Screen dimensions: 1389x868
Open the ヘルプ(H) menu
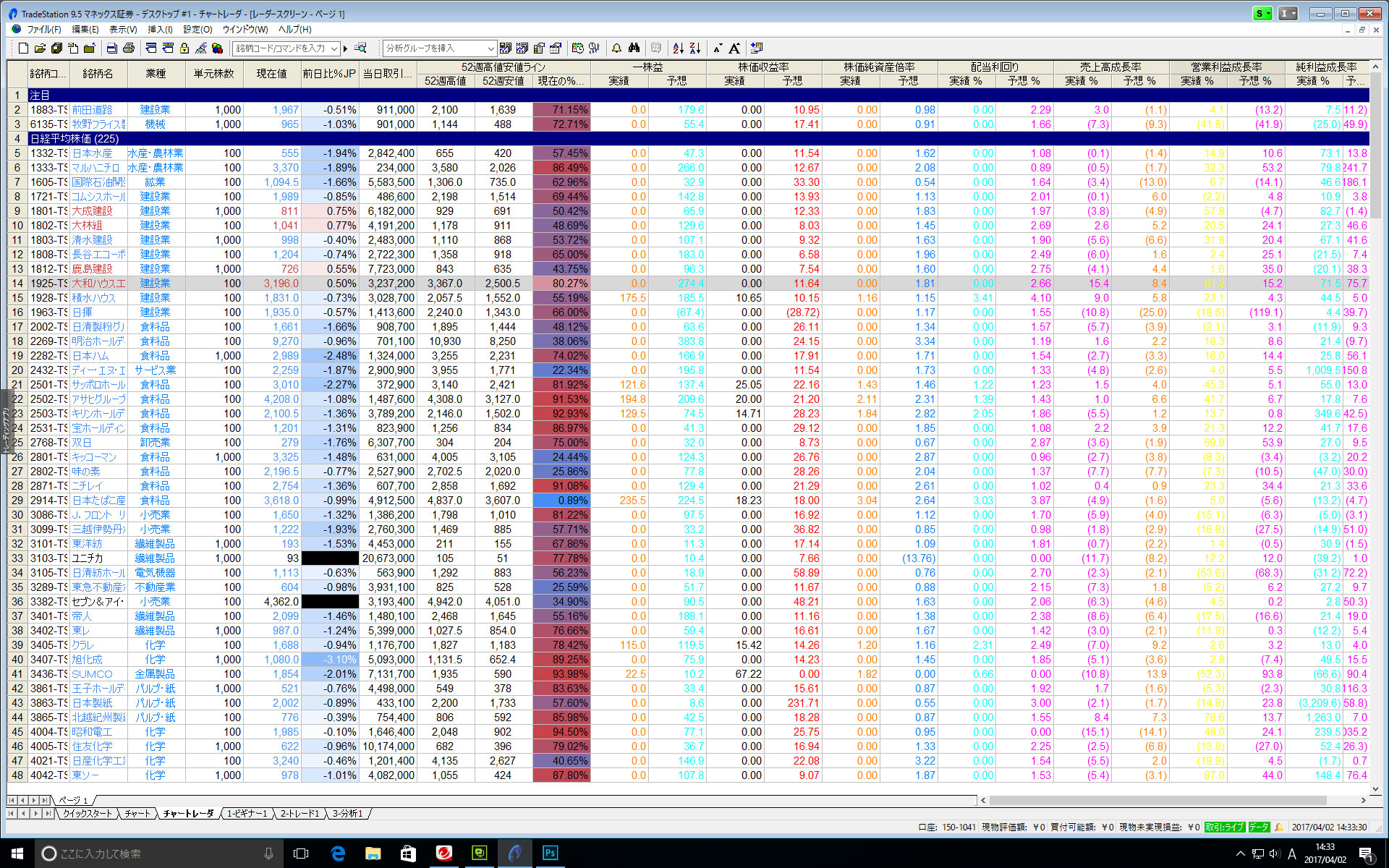[x=294, y=30]
